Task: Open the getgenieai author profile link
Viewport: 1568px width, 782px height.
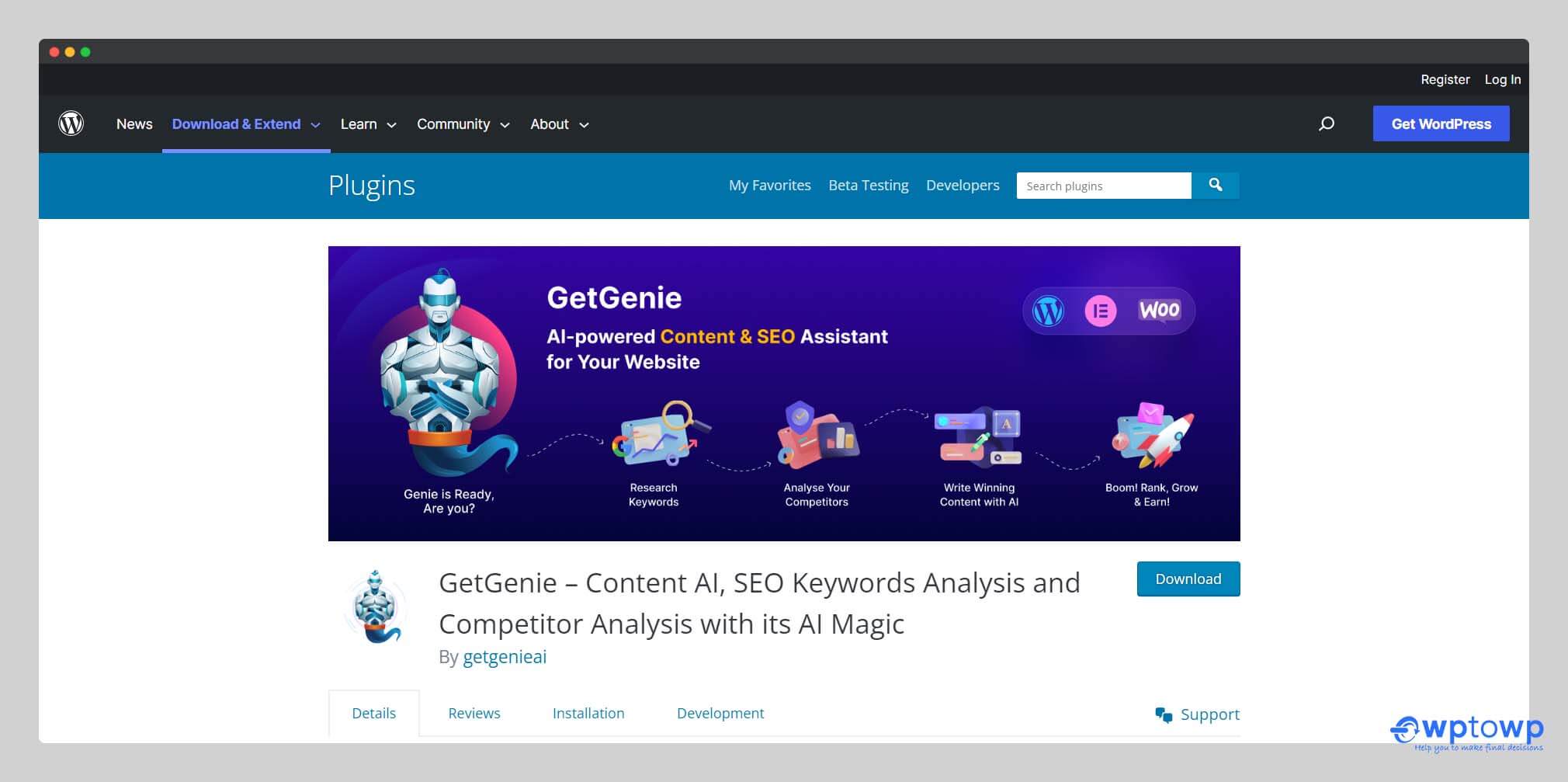Action: (x=505, y=656)
